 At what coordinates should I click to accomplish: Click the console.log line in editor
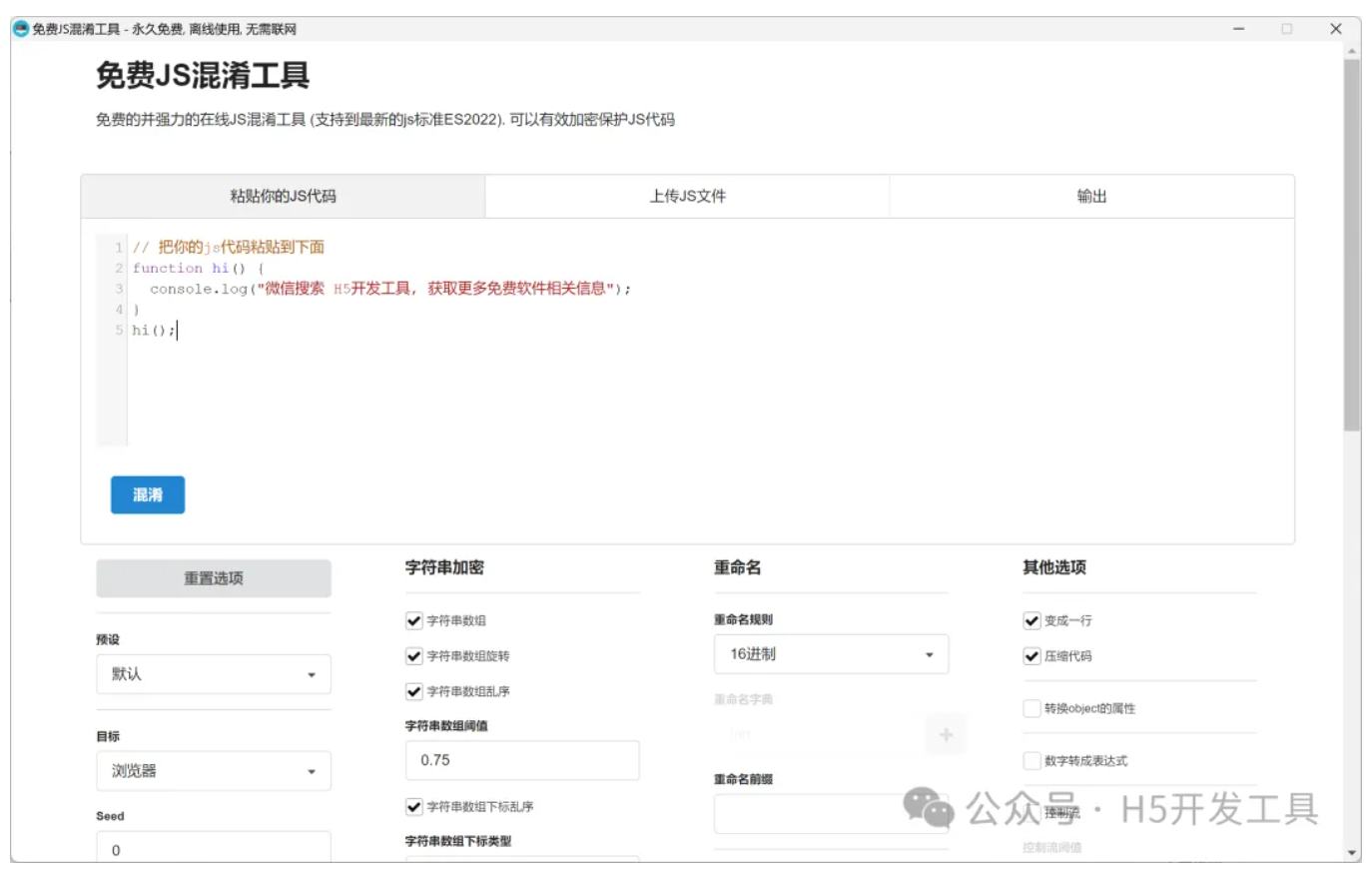point(390,289)
